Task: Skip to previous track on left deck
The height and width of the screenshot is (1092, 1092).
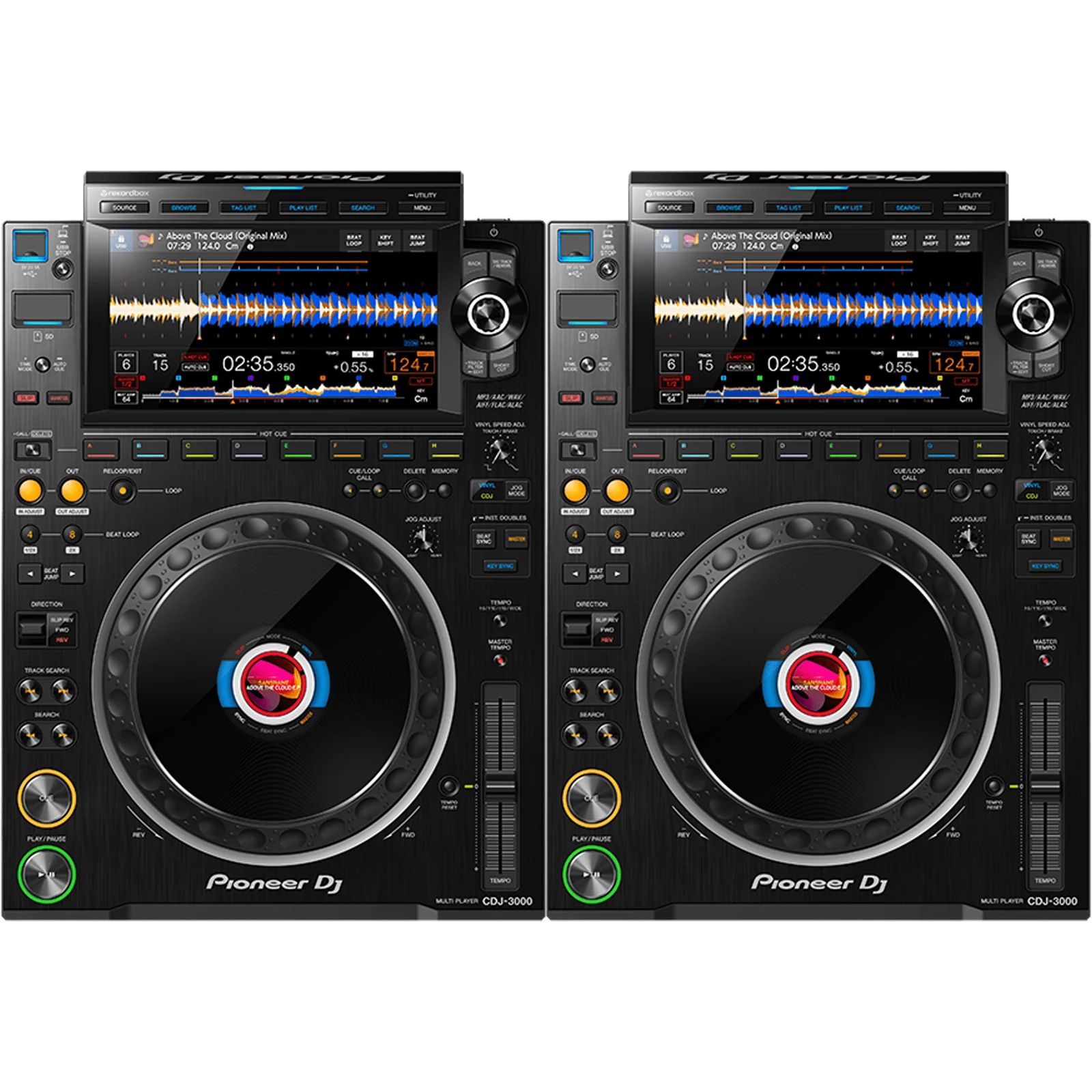Action: pyautogui.click(x=31, y=691)
